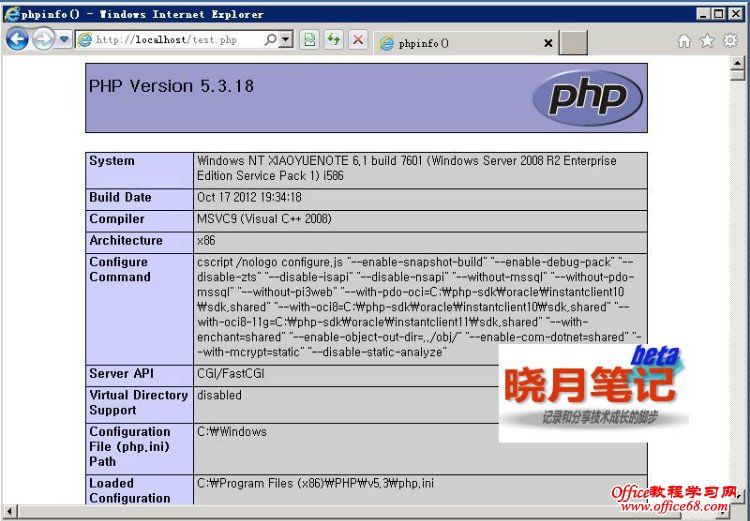
Task: Click the "Oct 17 2012 19:34:18" value
Action: point(249,197)
